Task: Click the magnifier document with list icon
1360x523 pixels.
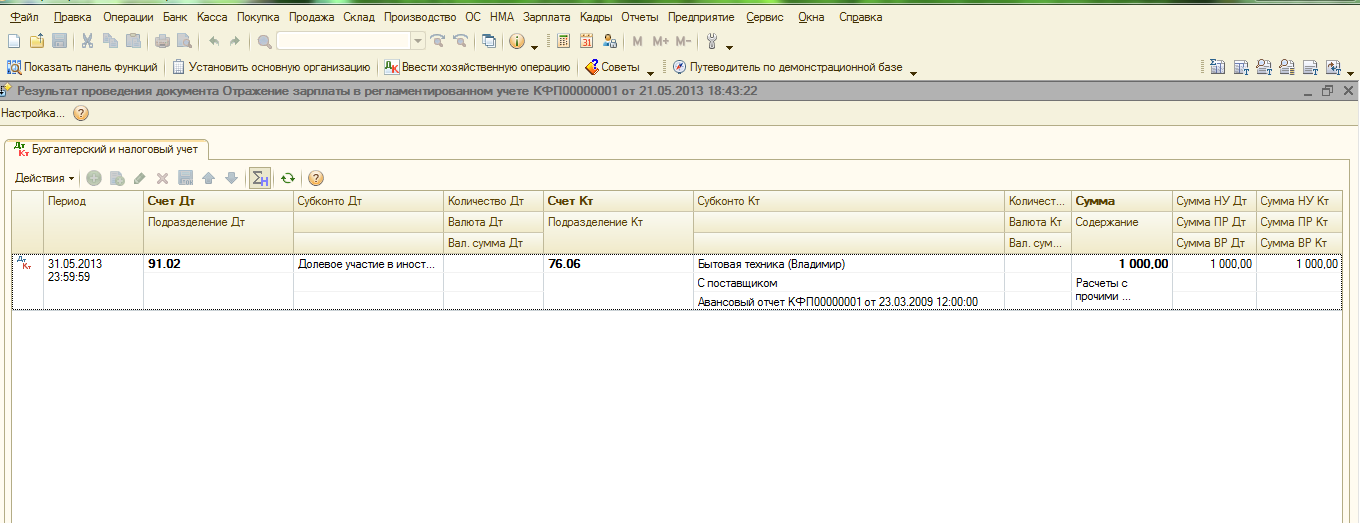Action: coord(1287,67)
